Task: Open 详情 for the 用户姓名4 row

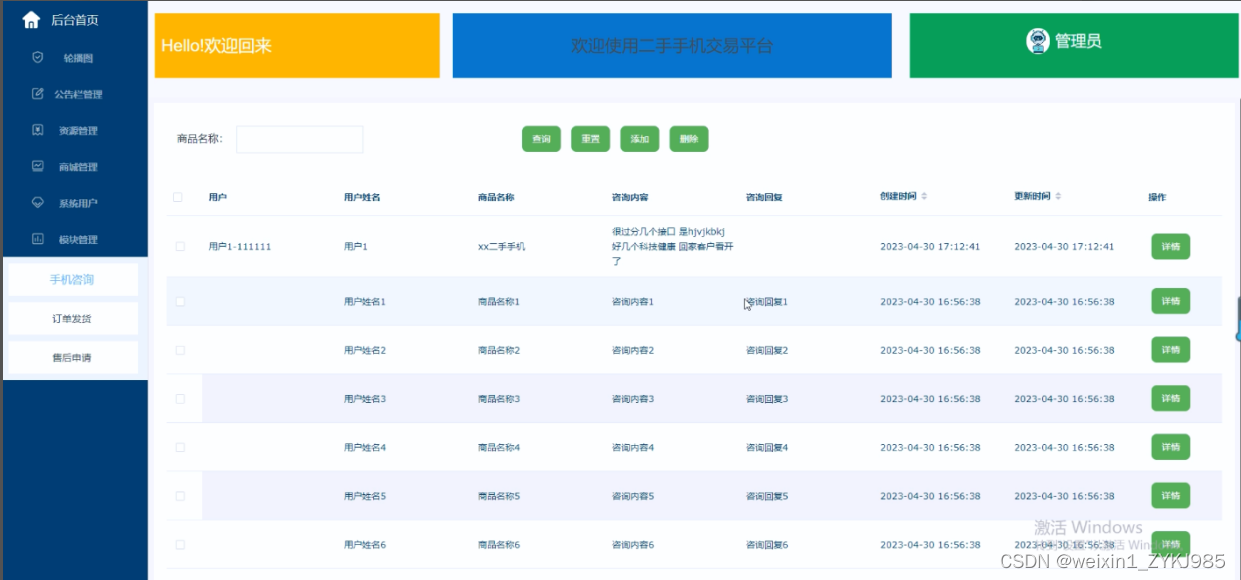Action: click(1171, 447)
